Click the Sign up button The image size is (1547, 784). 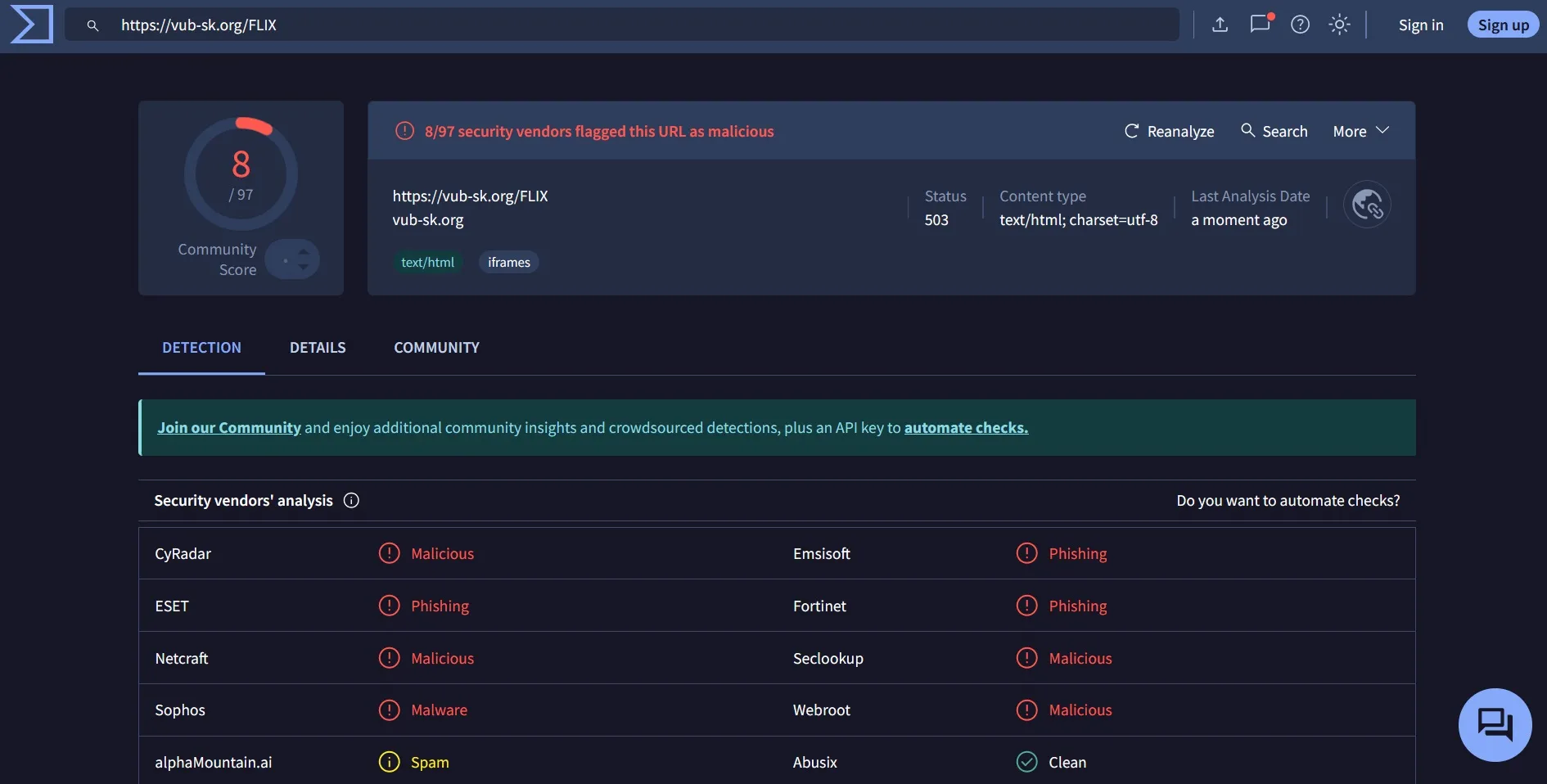tap(1503, 24)
